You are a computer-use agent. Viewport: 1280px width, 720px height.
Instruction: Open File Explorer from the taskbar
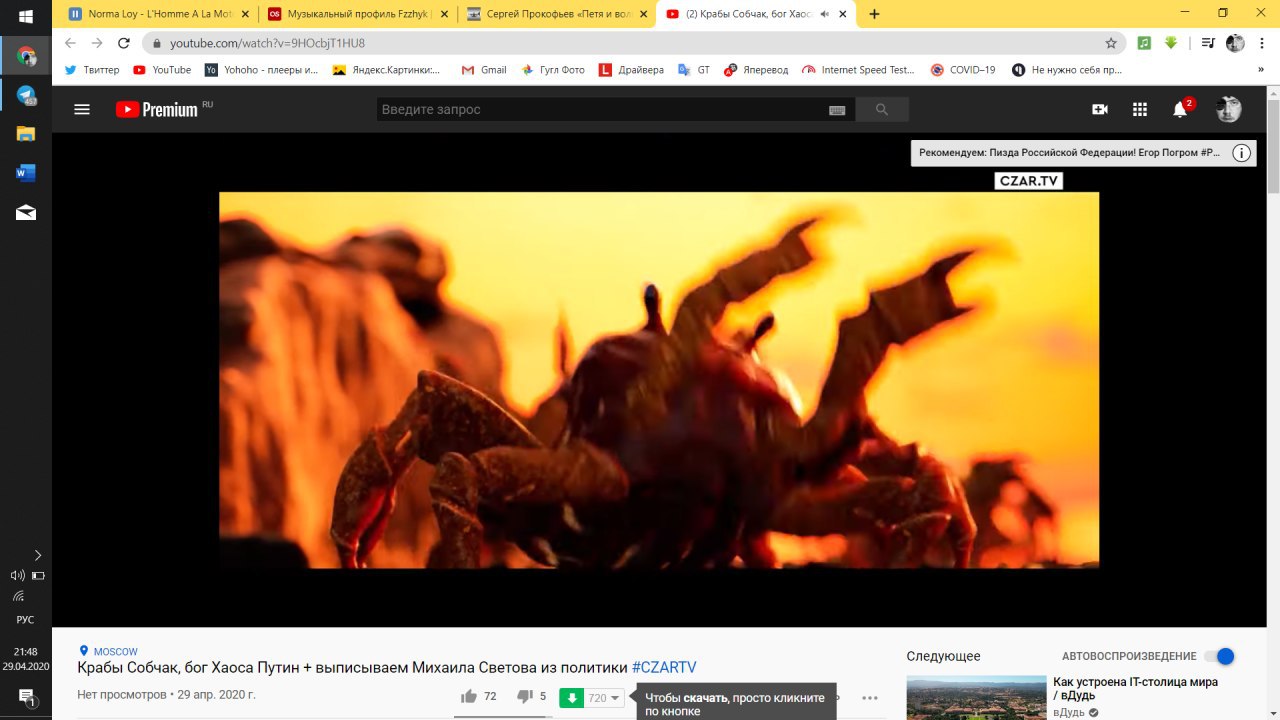pyautogui.click(x=26, y=134)
